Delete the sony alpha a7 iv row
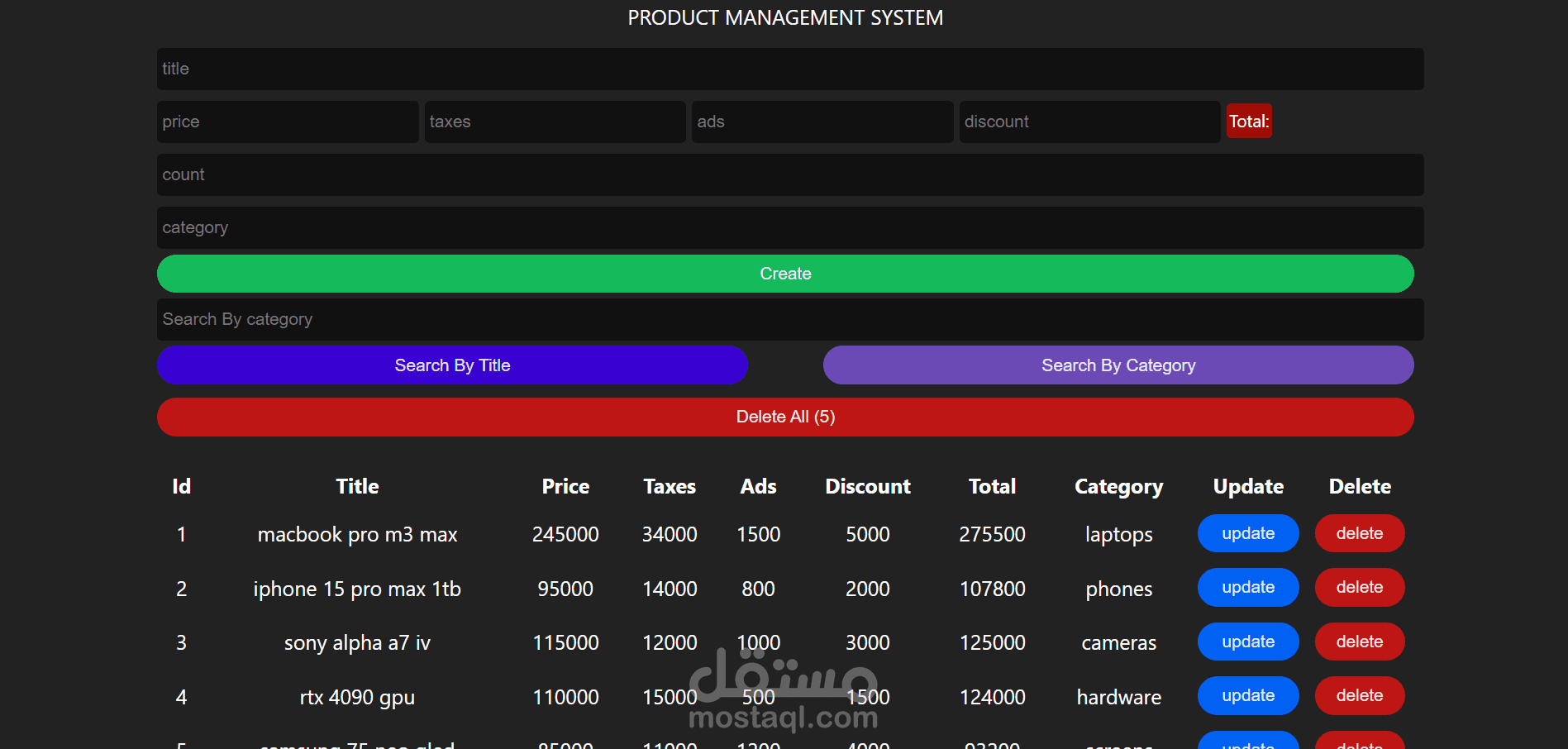Image resolution: width=1568 pixels, height=749 pixels. pyautogui.click(x=1360, y=642)
